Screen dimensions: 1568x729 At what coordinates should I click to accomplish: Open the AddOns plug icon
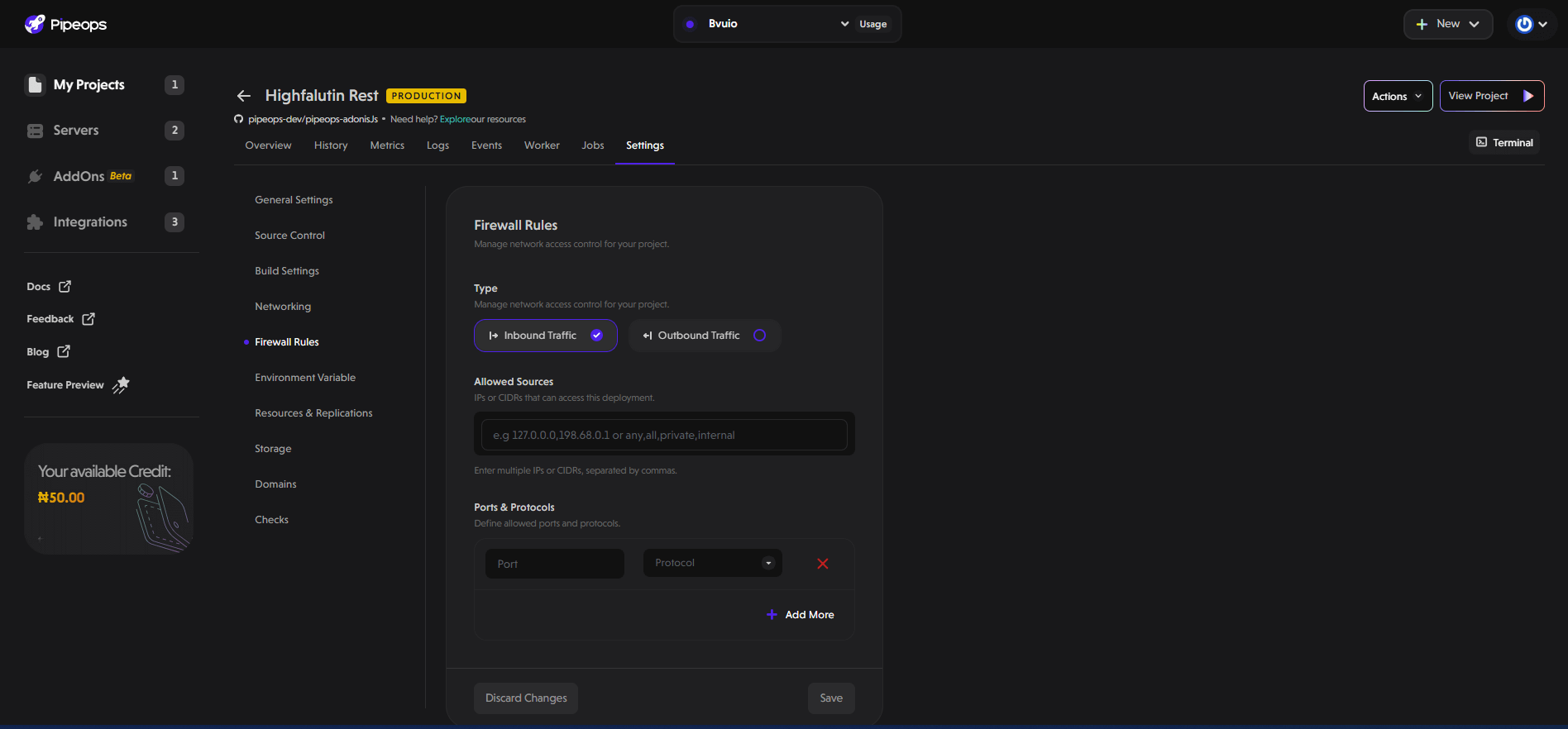pos(35,176)
